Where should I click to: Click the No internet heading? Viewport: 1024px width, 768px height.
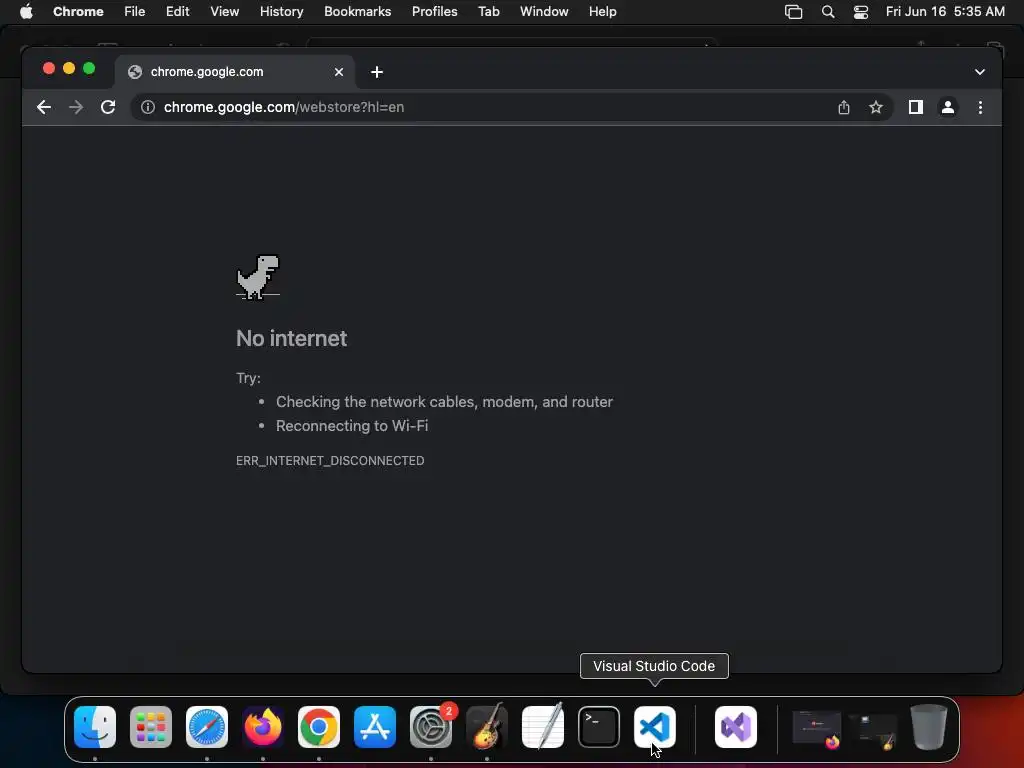(291, 338)
